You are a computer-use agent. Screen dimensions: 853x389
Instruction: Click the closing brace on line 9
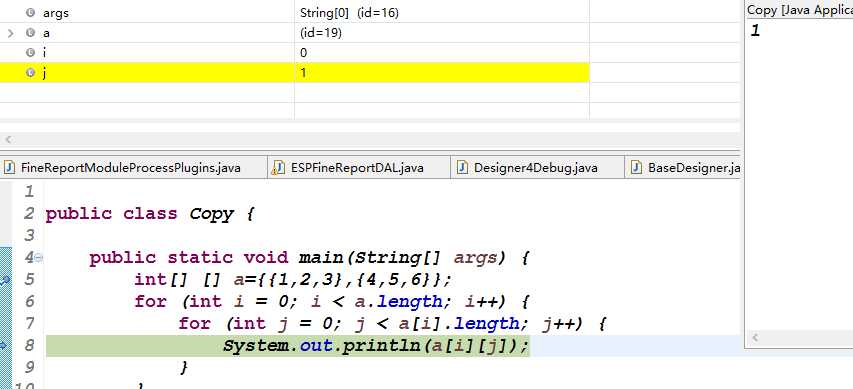pos(184,367)
